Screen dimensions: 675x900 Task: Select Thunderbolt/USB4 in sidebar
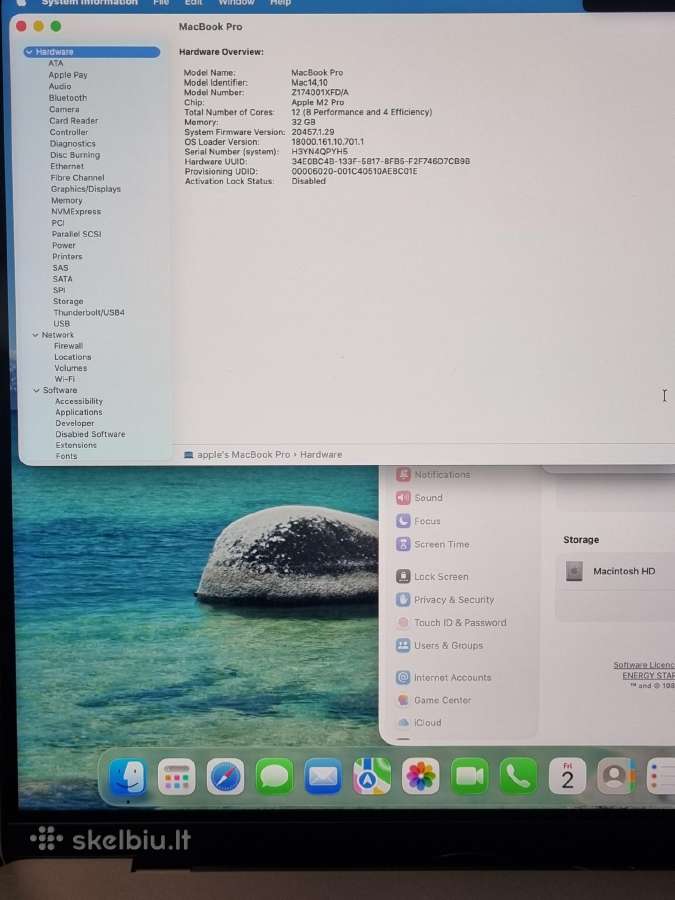pos(89,312)
